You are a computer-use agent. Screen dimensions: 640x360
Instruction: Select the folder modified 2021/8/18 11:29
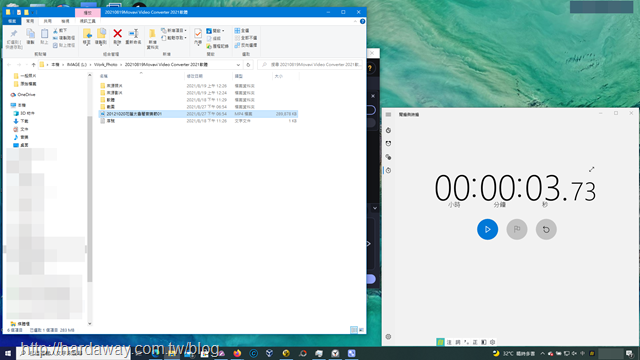[x=198, y=100]
